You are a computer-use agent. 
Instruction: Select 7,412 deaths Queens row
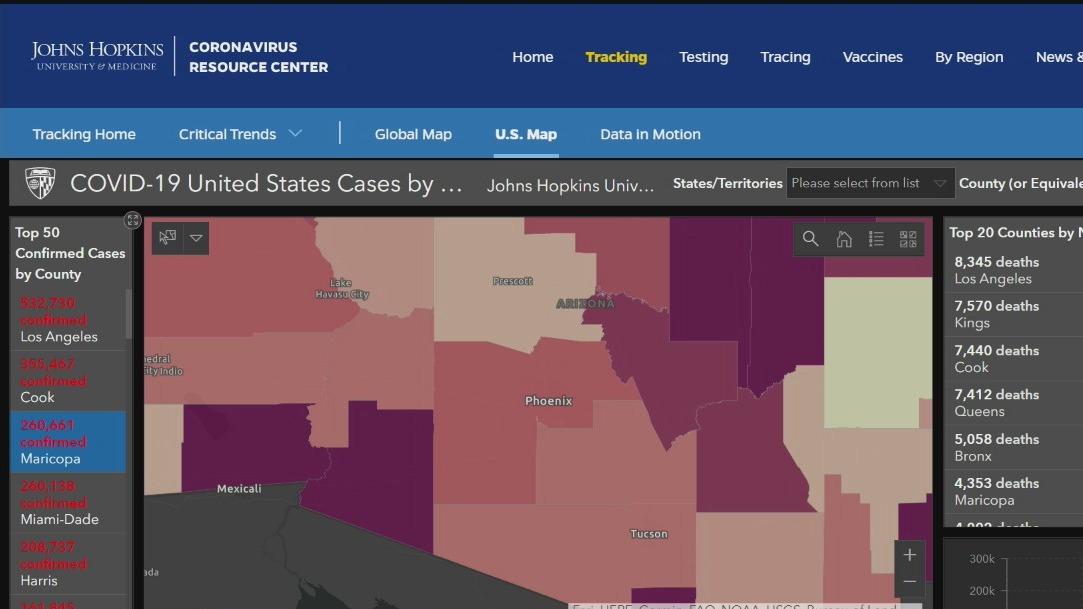coord(1013,403)
